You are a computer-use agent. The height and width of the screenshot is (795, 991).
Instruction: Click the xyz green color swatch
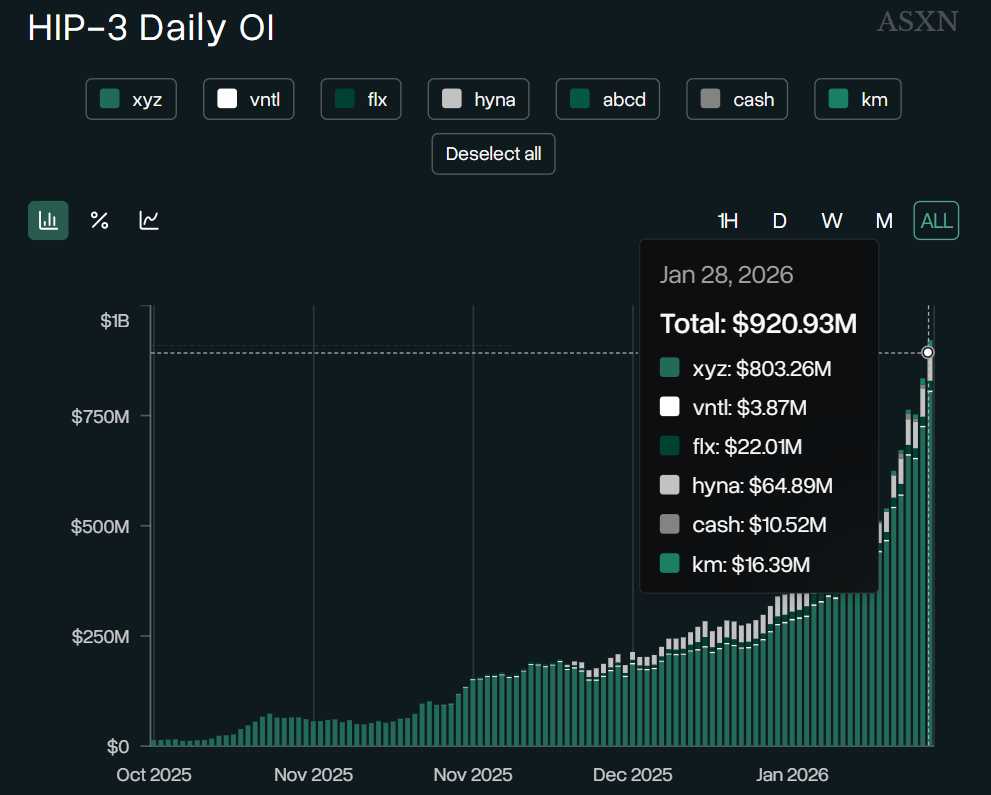tap(111, 100)
